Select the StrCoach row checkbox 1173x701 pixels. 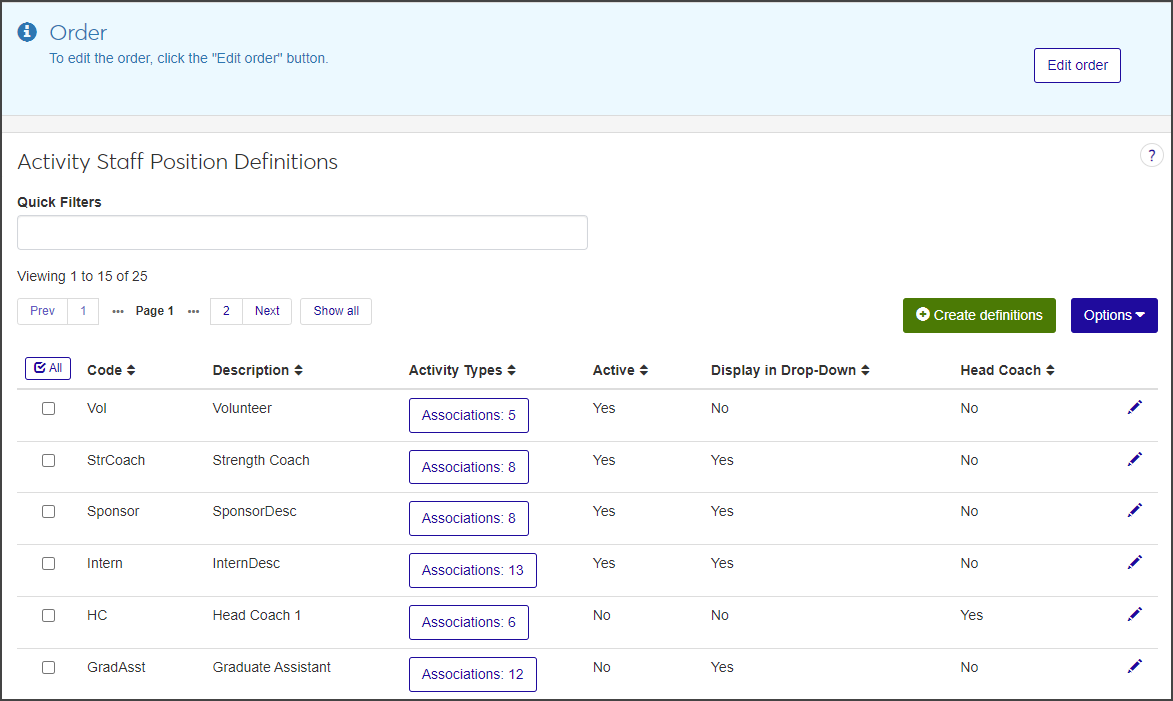pyautogui.click(x=48, y=461)
